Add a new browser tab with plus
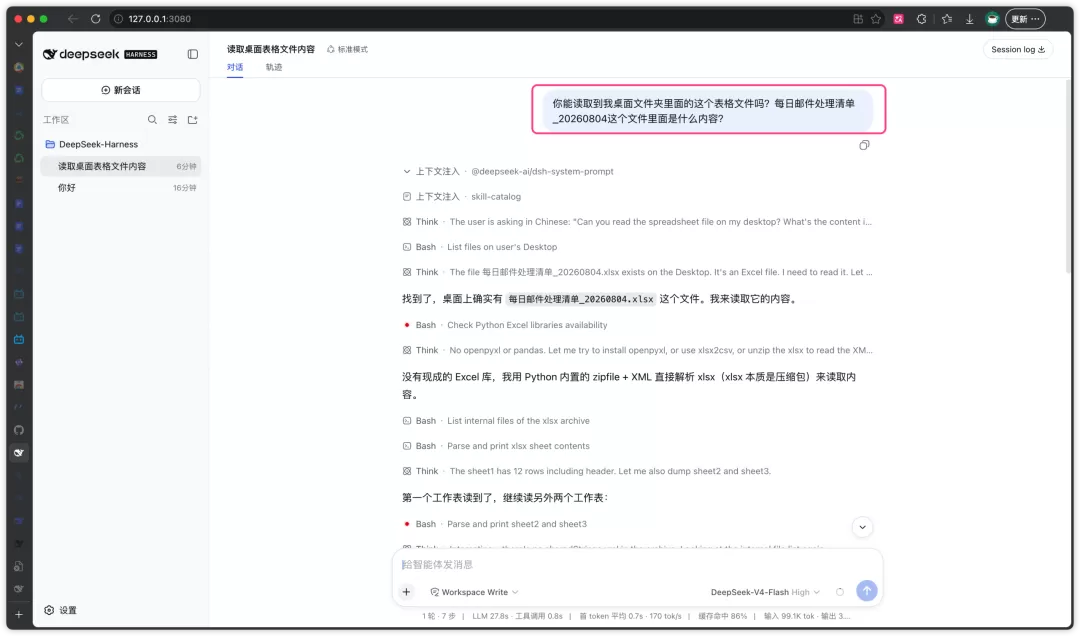 (19, 614)
